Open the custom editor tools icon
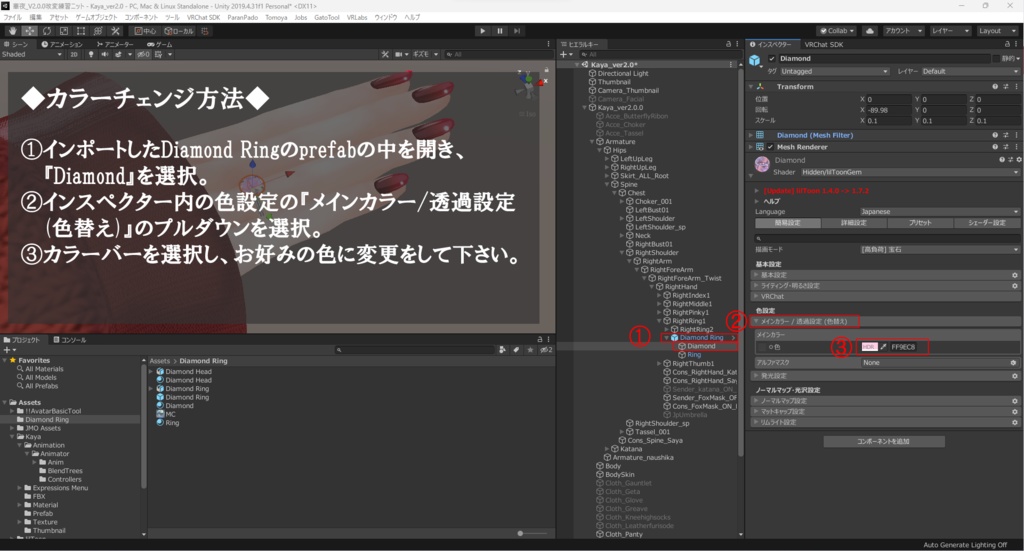 (x=116, y=31)
